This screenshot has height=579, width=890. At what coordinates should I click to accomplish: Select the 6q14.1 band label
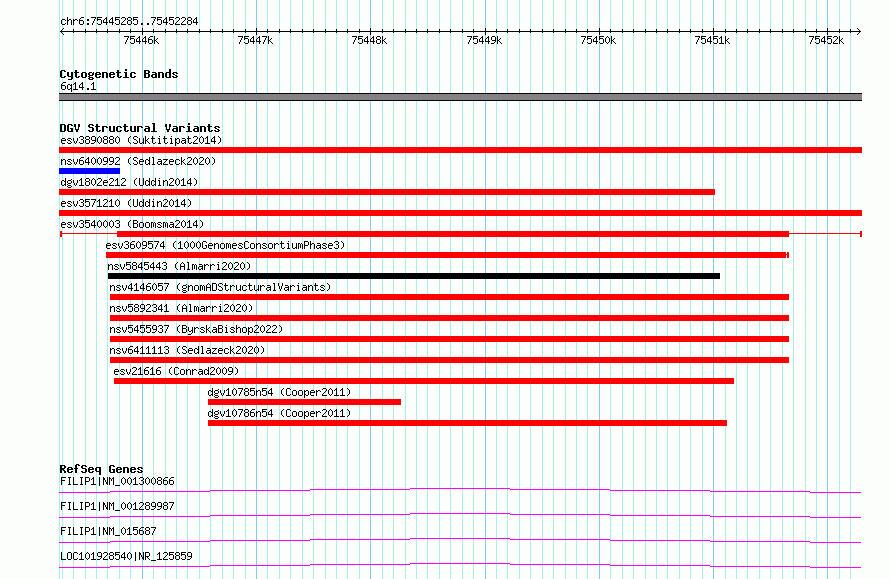coord(78,86)
